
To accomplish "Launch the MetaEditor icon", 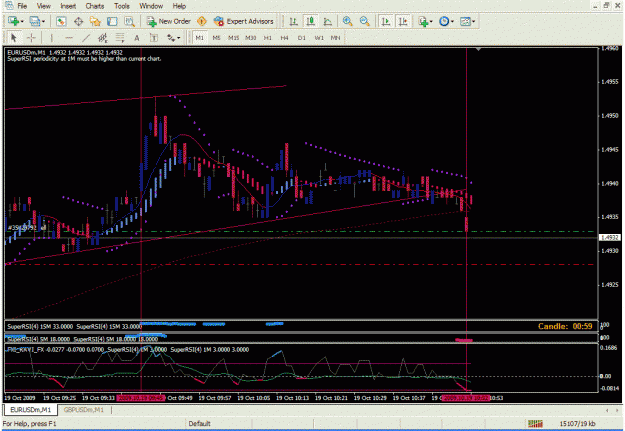I will point(202,21).
